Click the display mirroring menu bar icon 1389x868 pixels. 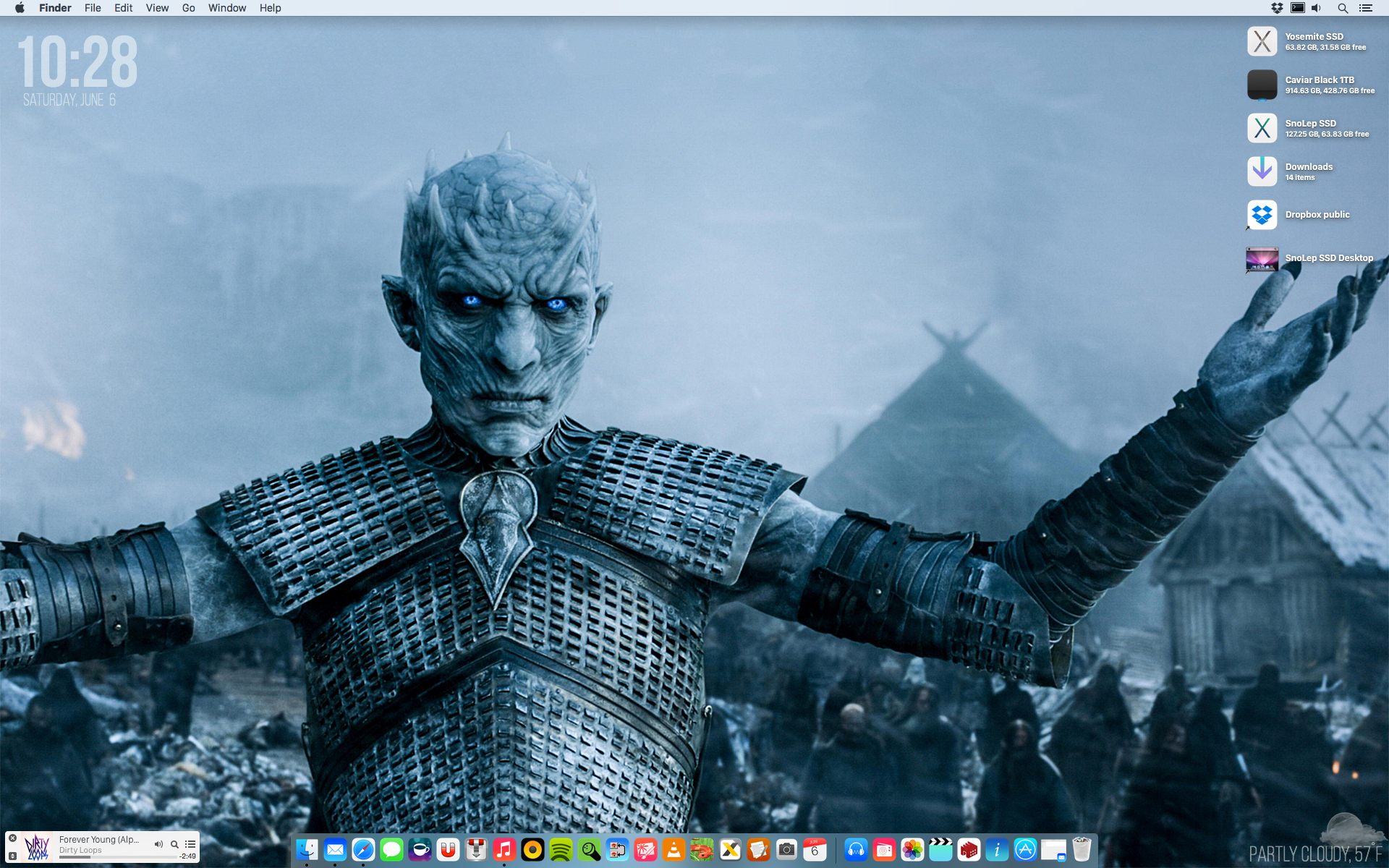coord(1298,8)
